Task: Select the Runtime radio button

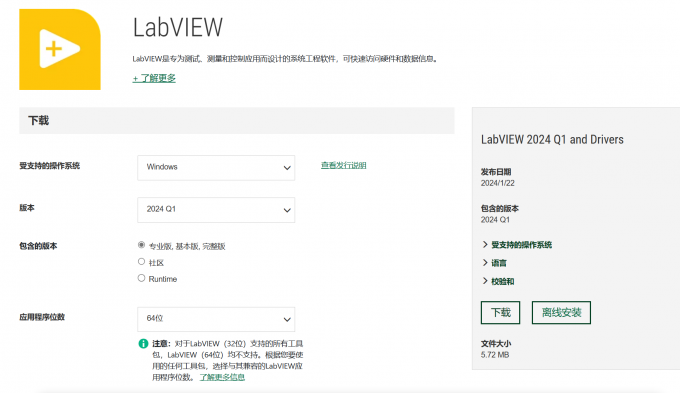Action: (141, 278)
